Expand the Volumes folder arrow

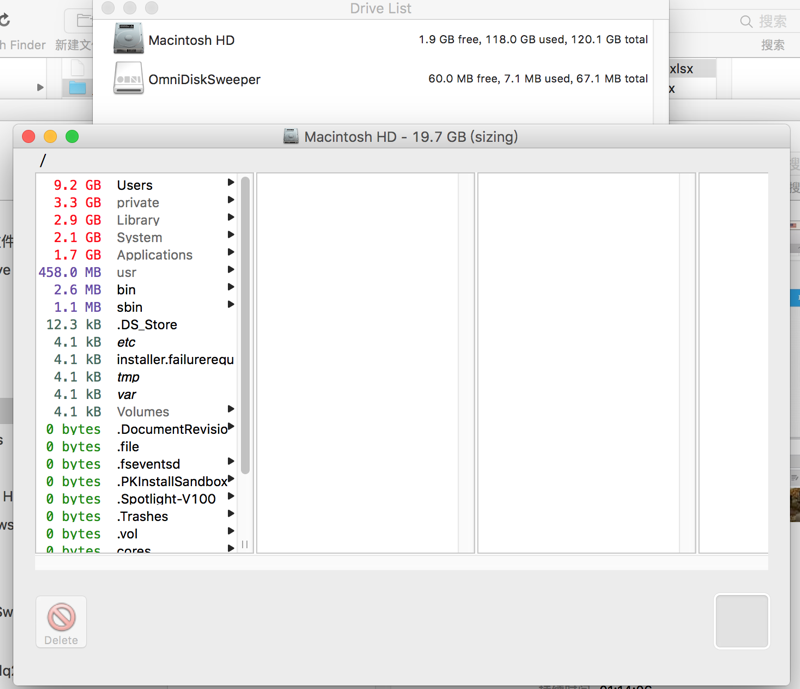point(231,409)
